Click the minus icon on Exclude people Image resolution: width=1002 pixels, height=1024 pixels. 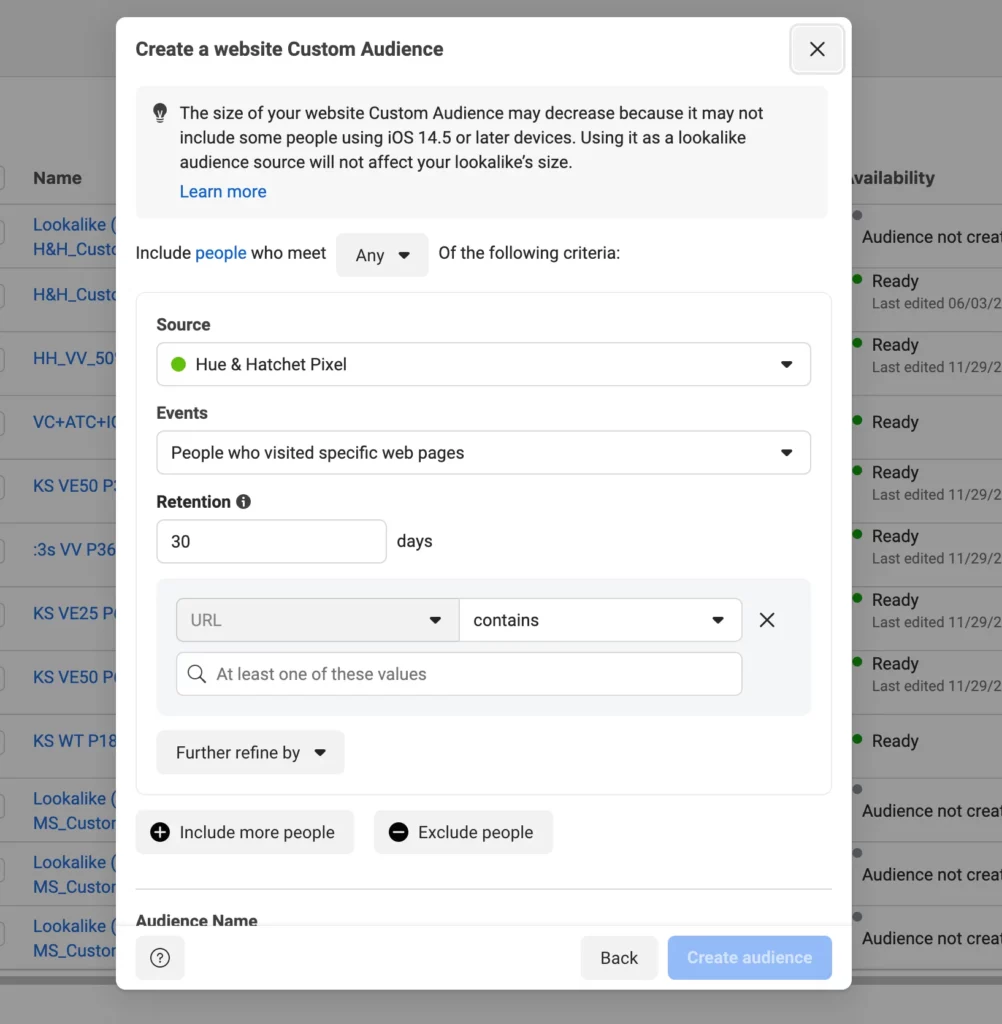click(x=398, y=832)
